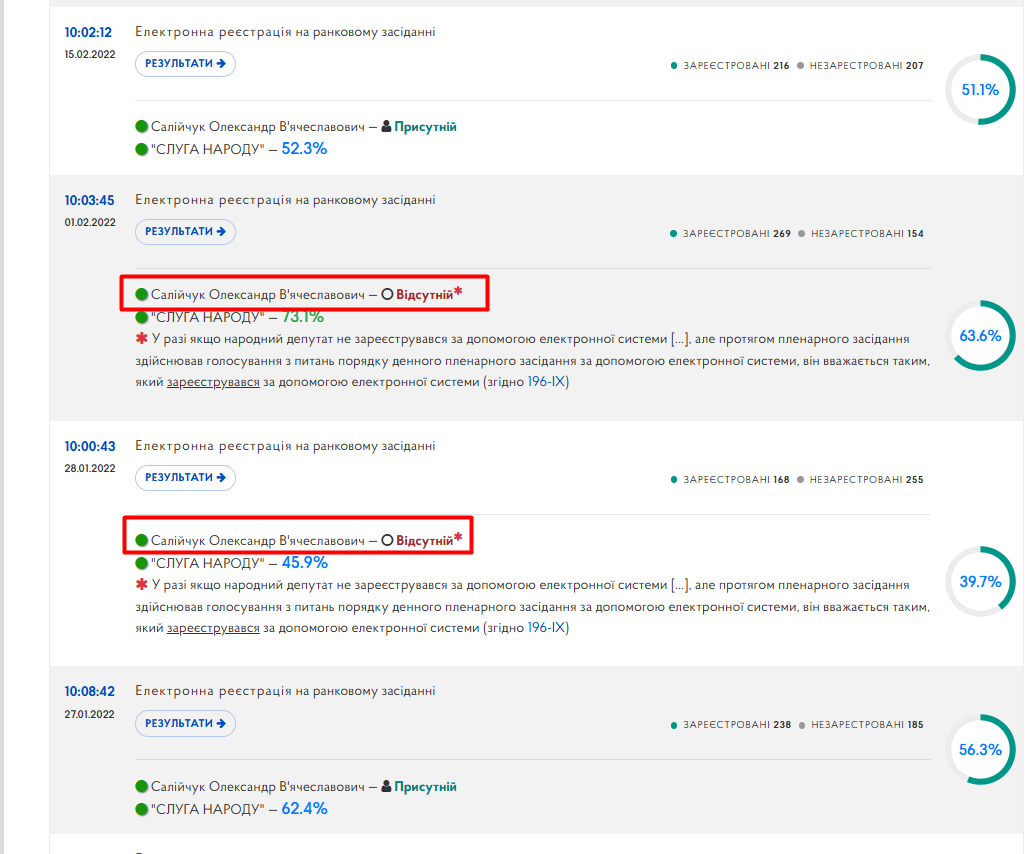Click ЗАРЕЄСТРОВАНІ 238 legend entry
This screenshot has height=854, width=1025.
pos(730,725)
